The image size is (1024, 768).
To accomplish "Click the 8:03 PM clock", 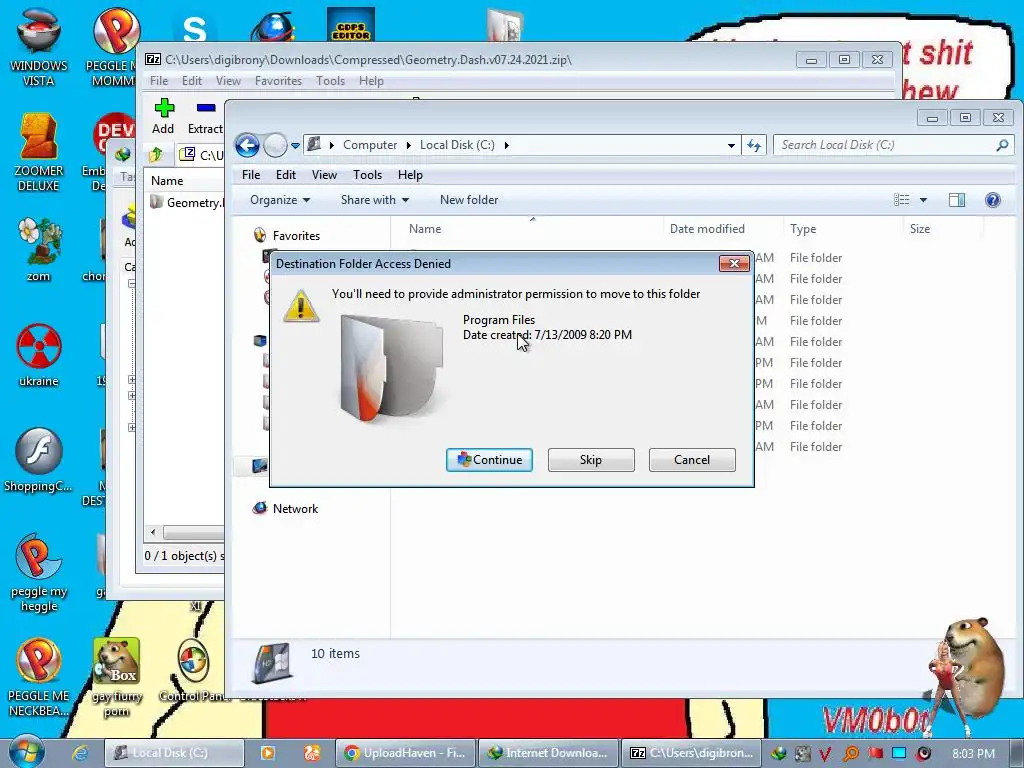I will pyautogui.click(x=973, y=753).
